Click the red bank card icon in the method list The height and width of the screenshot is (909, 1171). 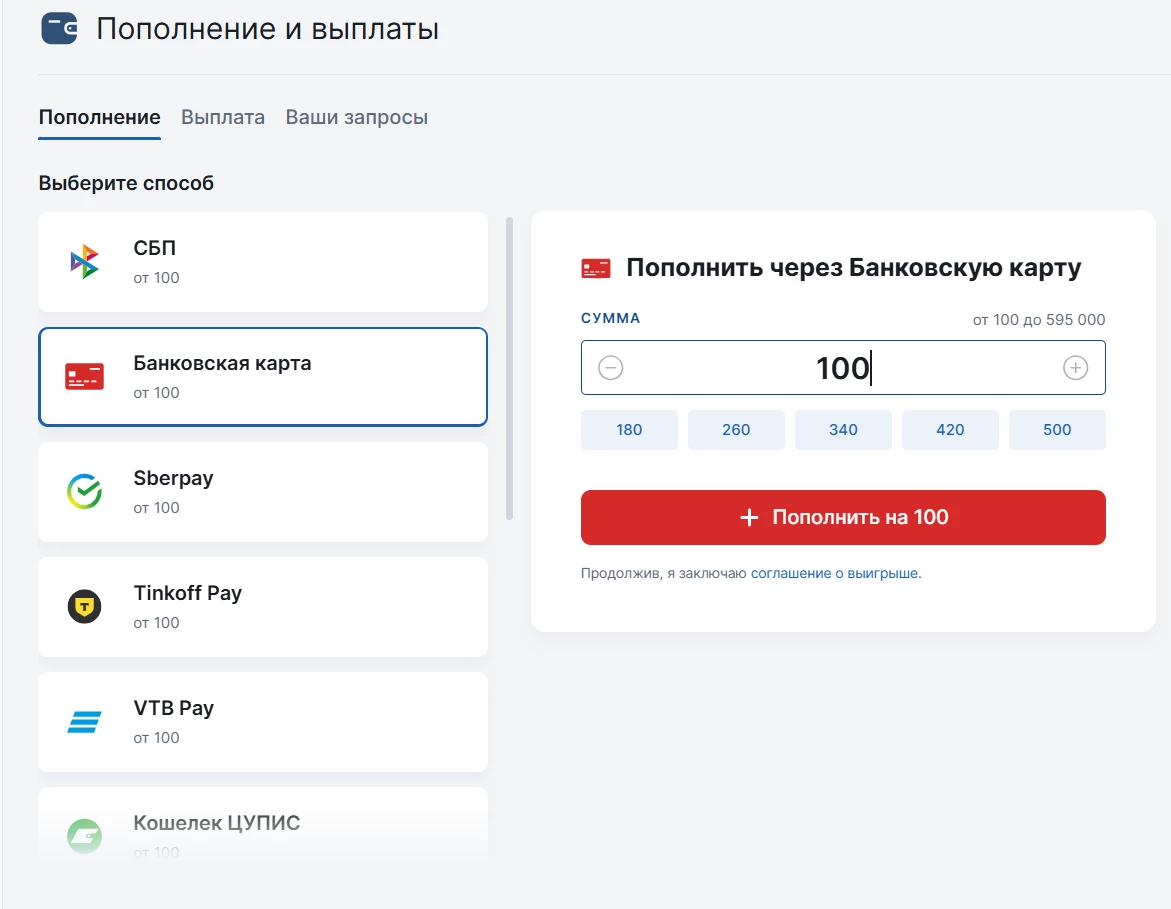click(x=84, y=376)
